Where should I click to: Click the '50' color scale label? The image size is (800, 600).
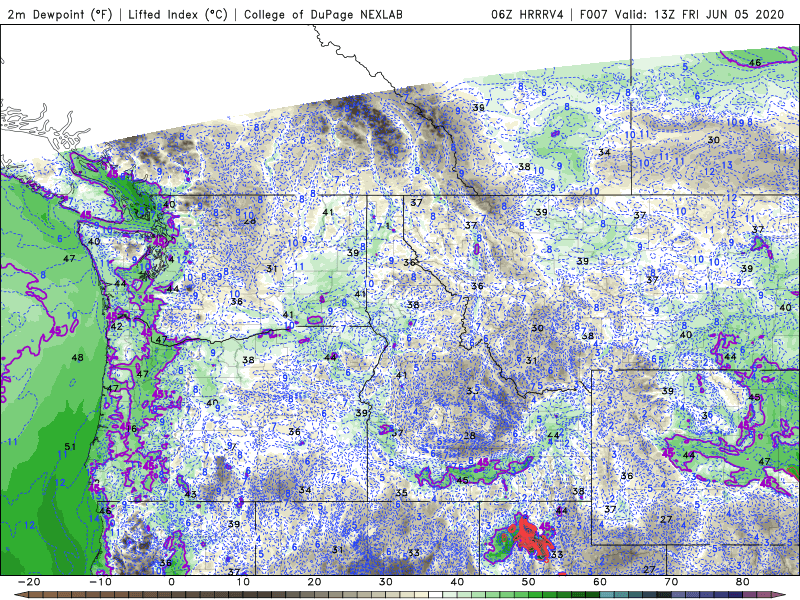(529, 582)
